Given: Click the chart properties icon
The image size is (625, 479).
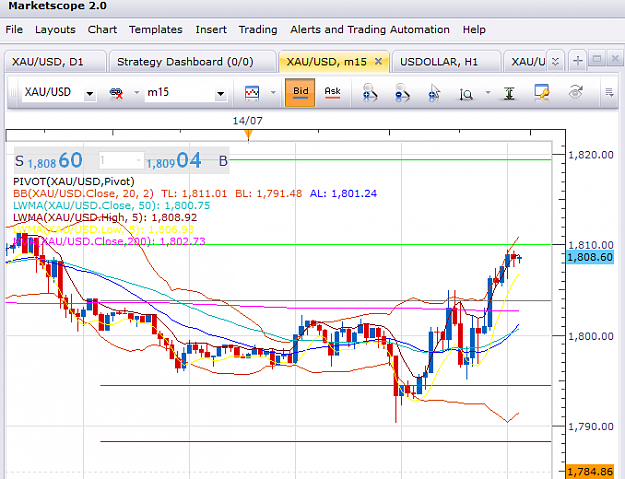Looking at the screenshot, I should [x=542, y=92].
